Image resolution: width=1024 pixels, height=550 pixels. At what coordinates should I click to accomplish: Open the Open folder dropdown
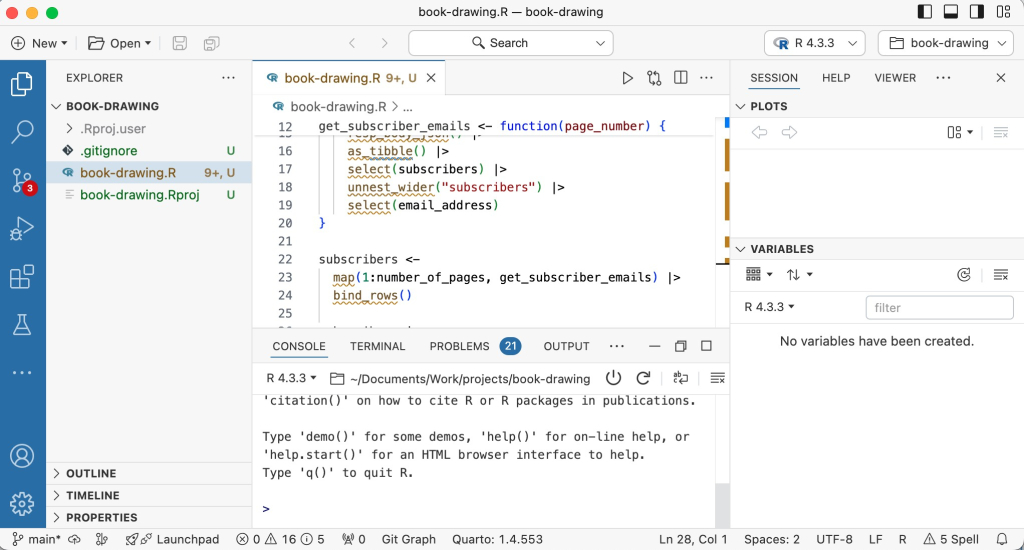click(x=120, y=43)
